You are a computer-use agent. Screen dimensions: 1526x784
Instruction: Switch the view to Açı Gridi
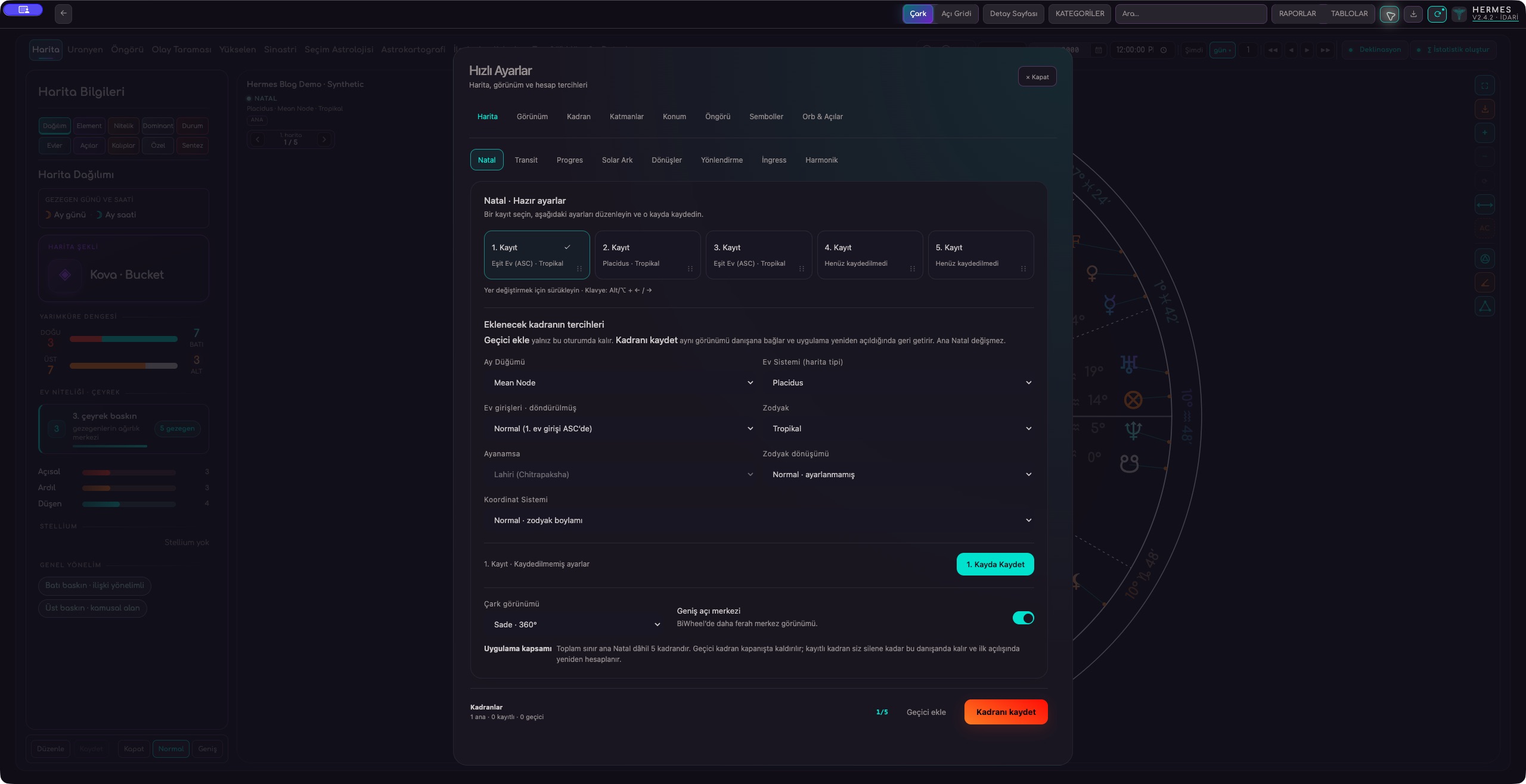[x=956, y=14]
